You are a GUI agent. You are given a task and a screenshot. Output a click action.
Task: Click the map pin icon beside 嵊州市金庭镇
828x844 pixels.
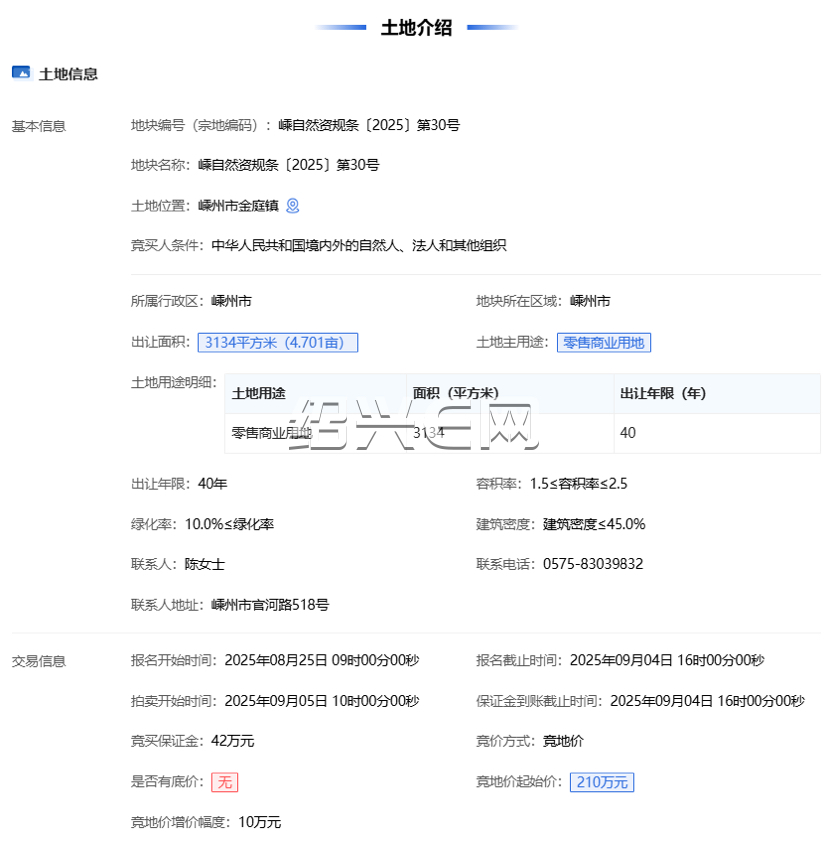pyautogui.click(x=292, y=206)
